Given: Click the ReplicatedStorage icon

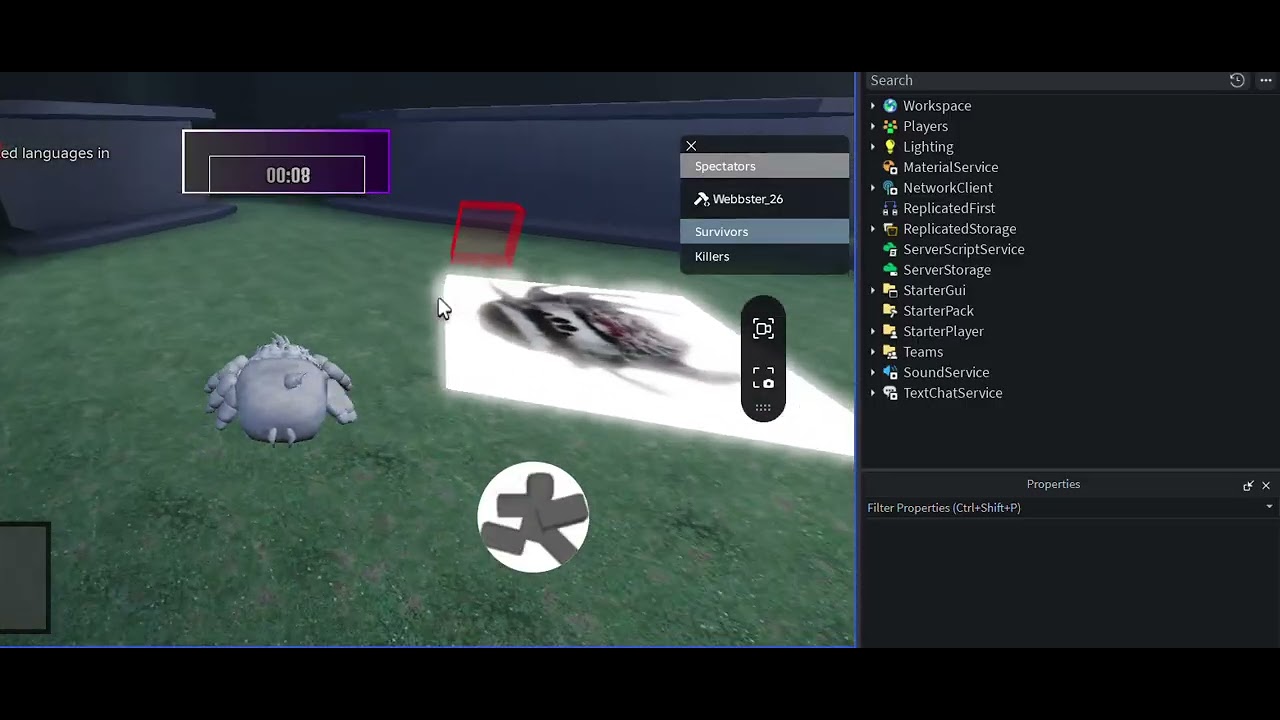Looking at the screenshot, I should tap(890, 229).
